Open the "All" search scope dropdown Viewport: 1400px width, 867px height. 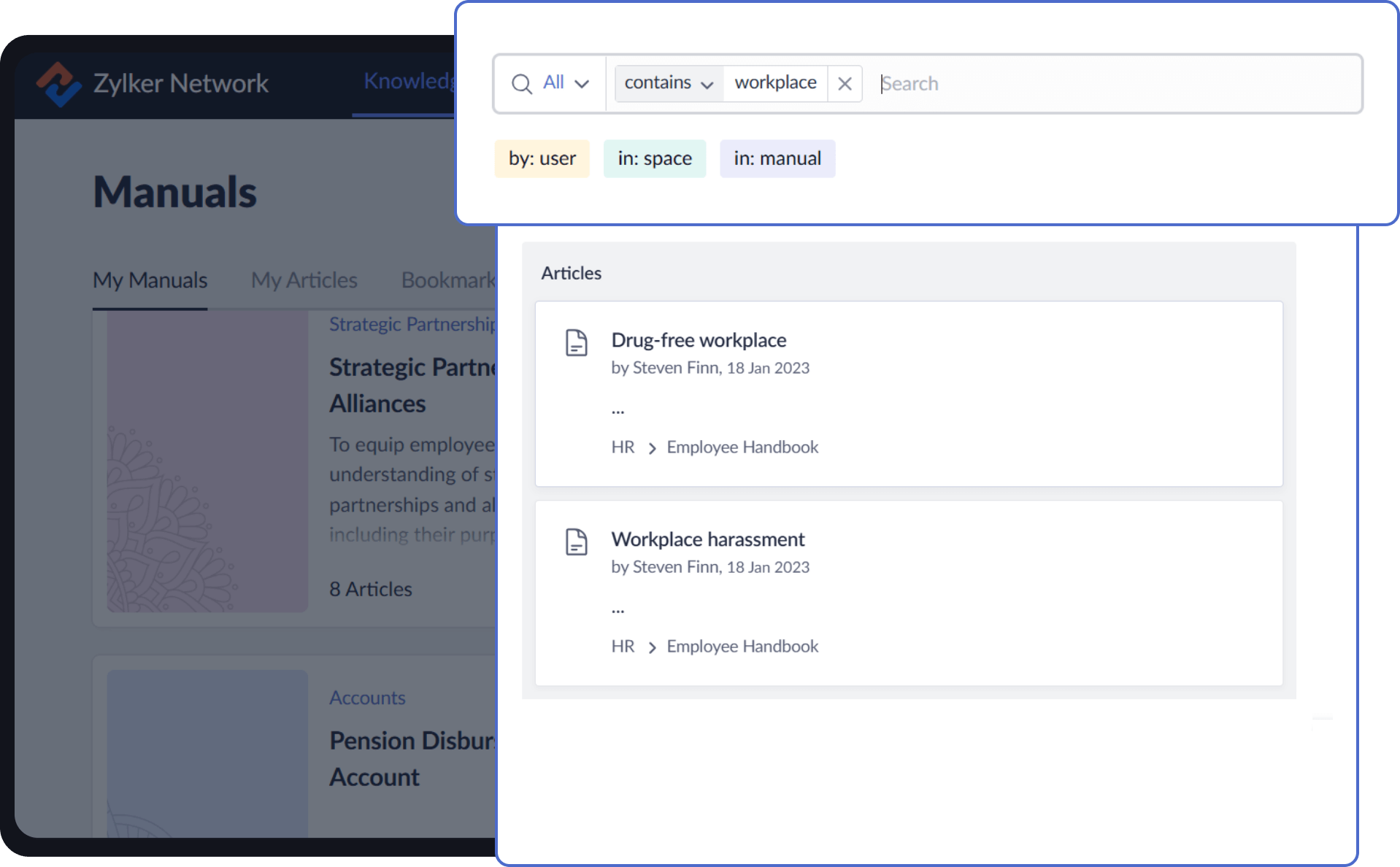coord(554,82)
